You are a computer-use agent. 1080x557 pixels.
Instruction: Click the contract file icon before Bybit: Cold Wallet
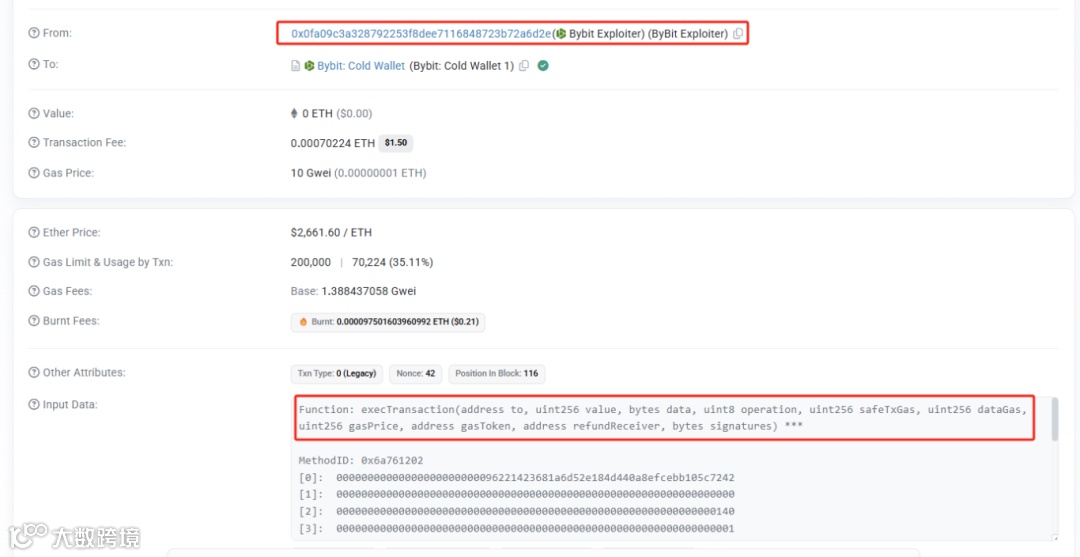click(x=295, y=66)
